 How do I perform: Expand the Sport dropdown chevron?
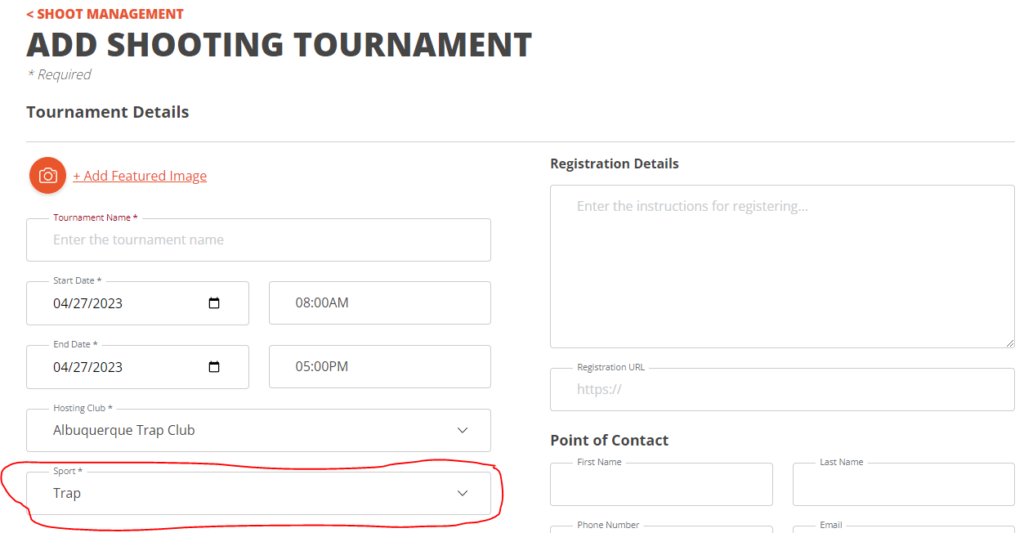[462, 493]
